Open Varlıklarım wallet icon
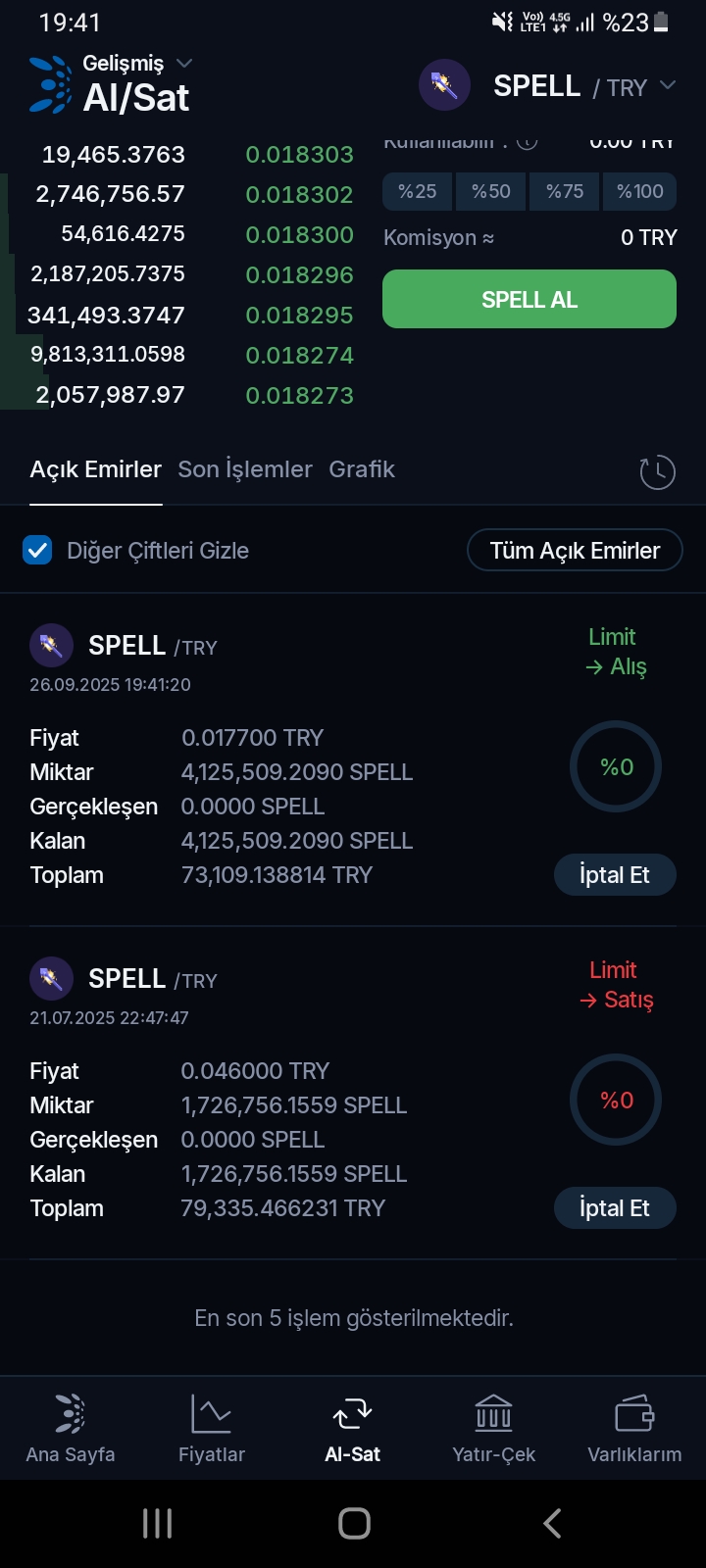The width and height of the screenshot is (706, 1568). [634, 1414]
